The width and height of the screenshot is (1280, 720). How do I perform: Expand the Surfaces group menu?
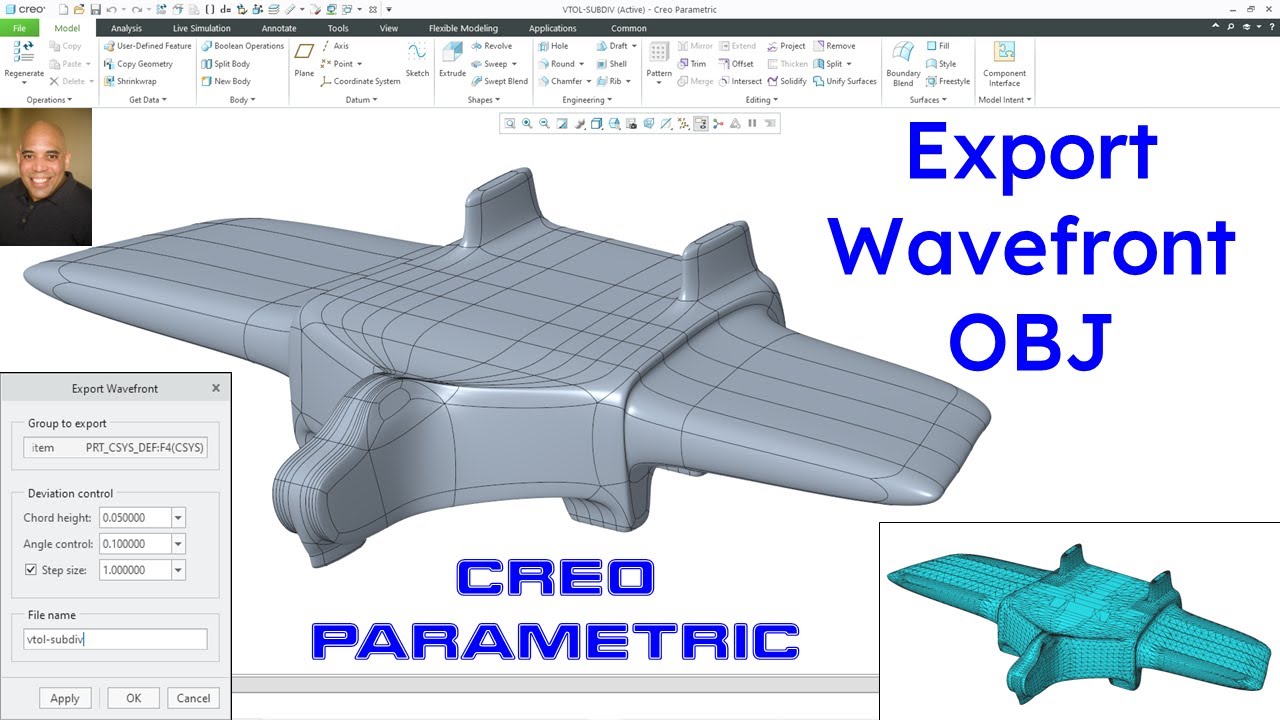[928, 100]
